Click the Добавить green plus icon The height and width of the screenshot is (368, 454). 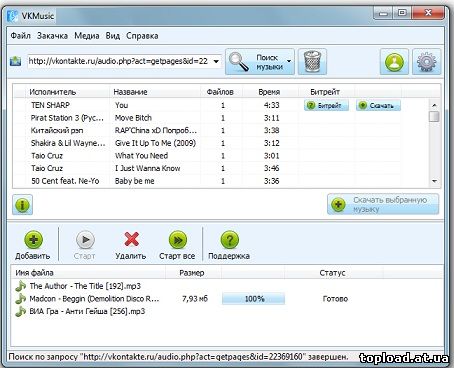click(34, 239)
